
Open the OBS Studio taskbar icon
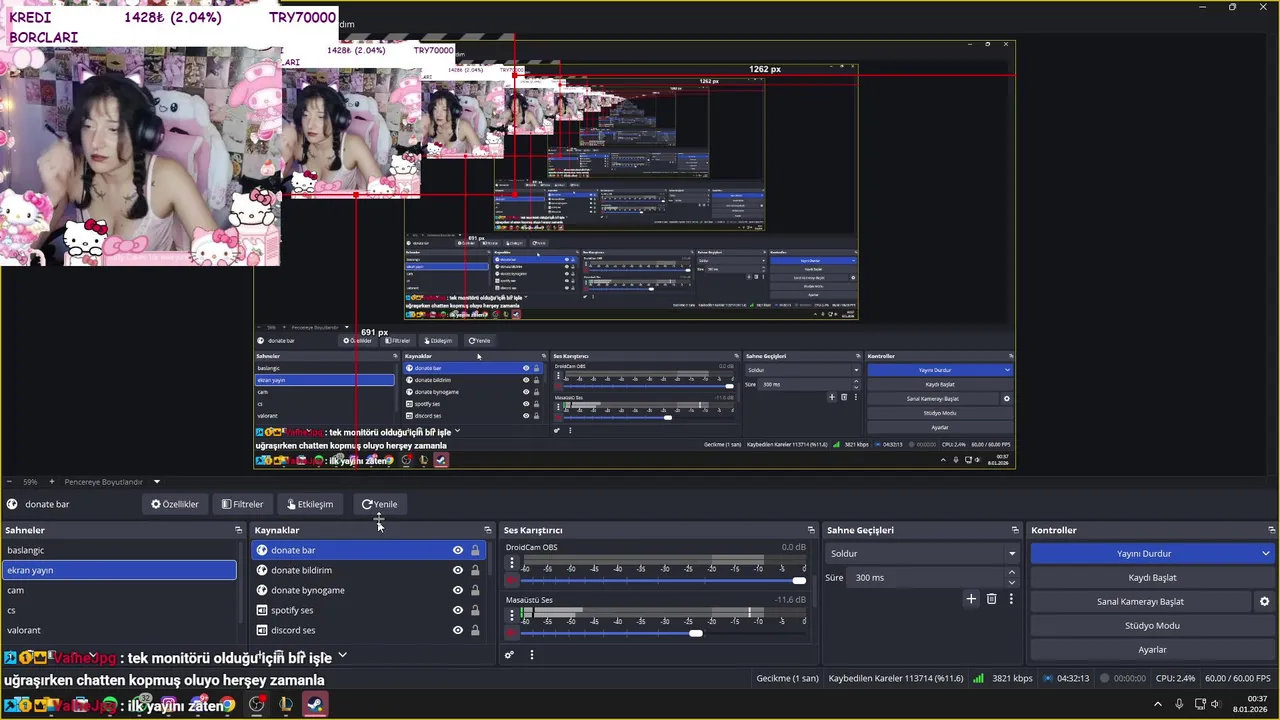tap(257, 705)
